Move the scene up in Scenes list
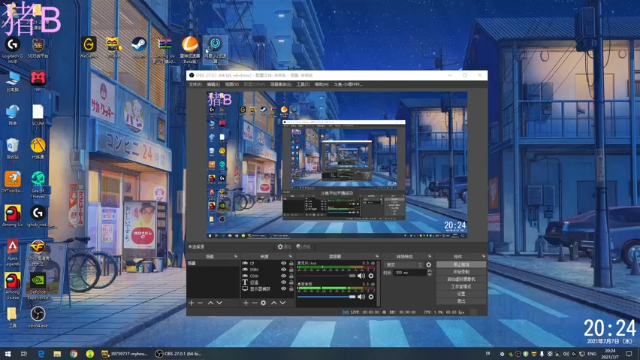 point(210,303)
